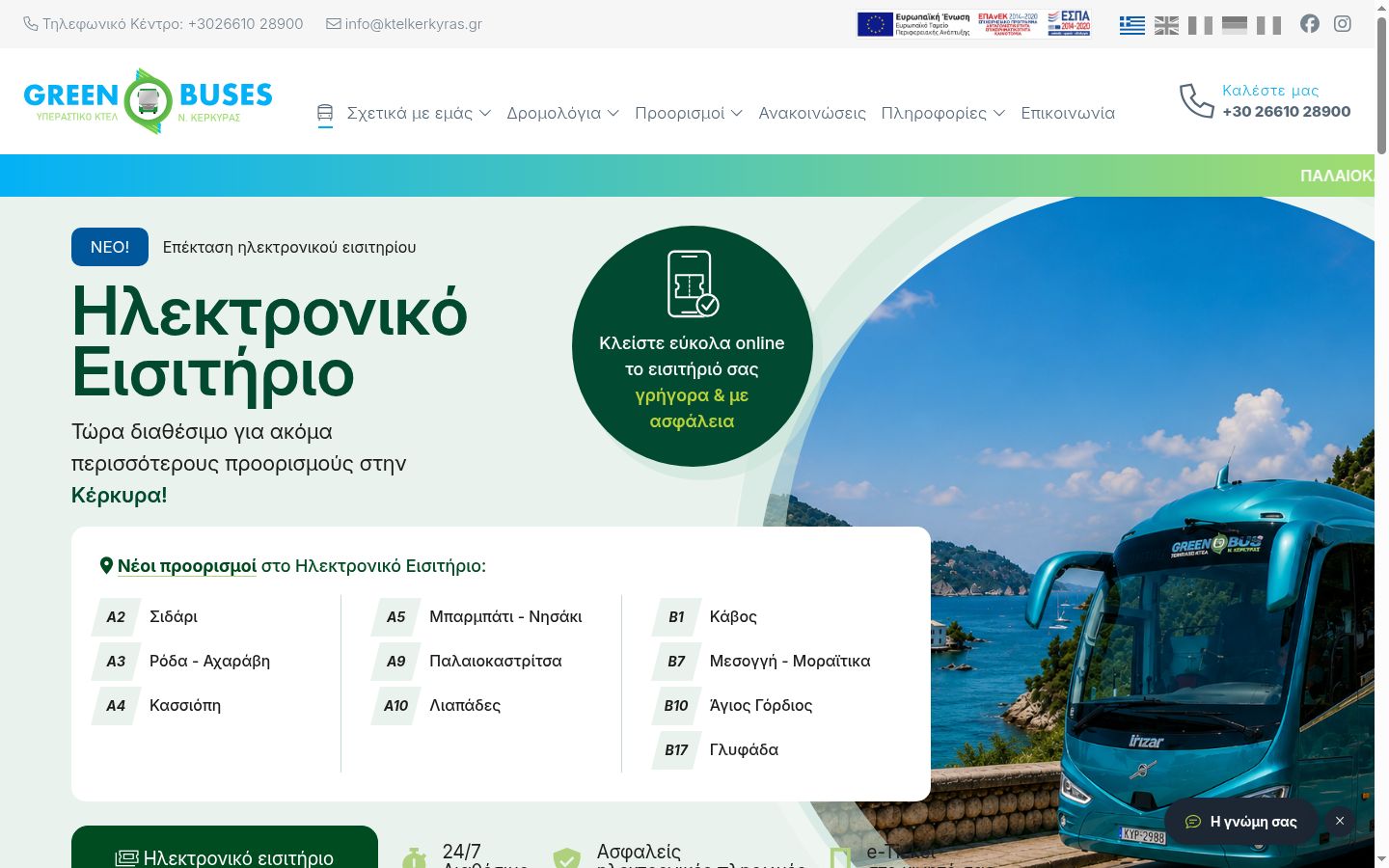Screen dimensions: 1389x868
Task: Click the Καλέστε μας label
Action: point(1270,90)
